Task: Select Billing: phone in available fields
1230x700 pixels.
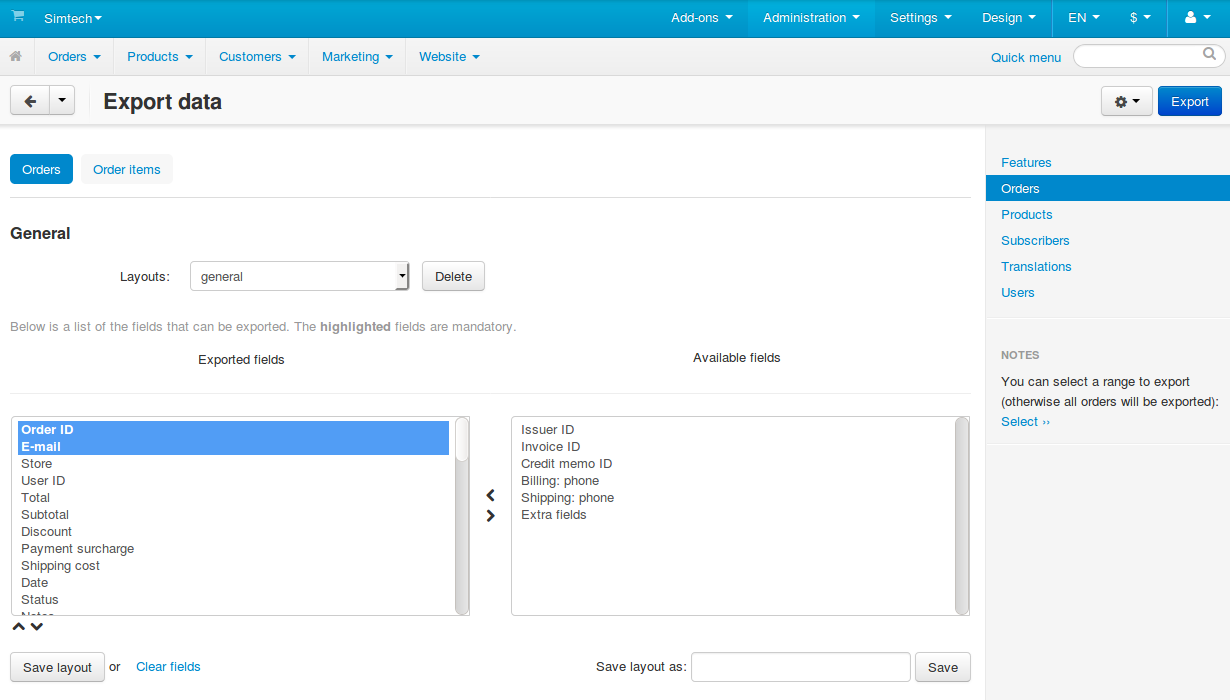Action: [x=733, y=480]
